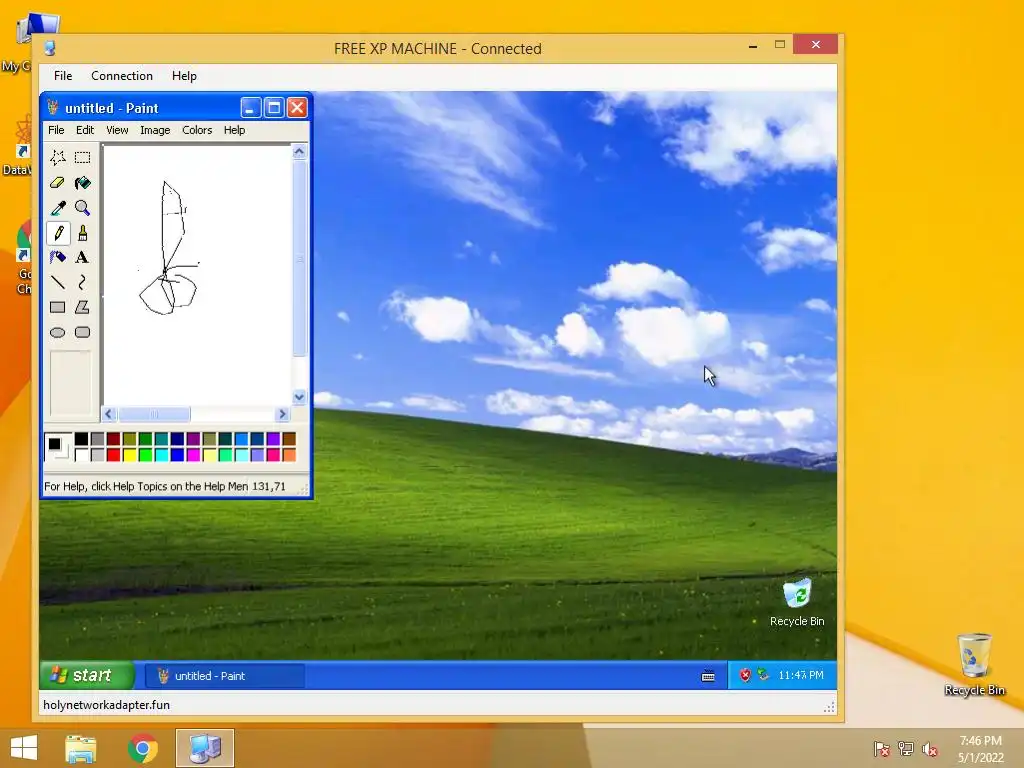This screenshot has height=768, width=1024.
Task: Open the Paint File menu
Action: [56, 130]
